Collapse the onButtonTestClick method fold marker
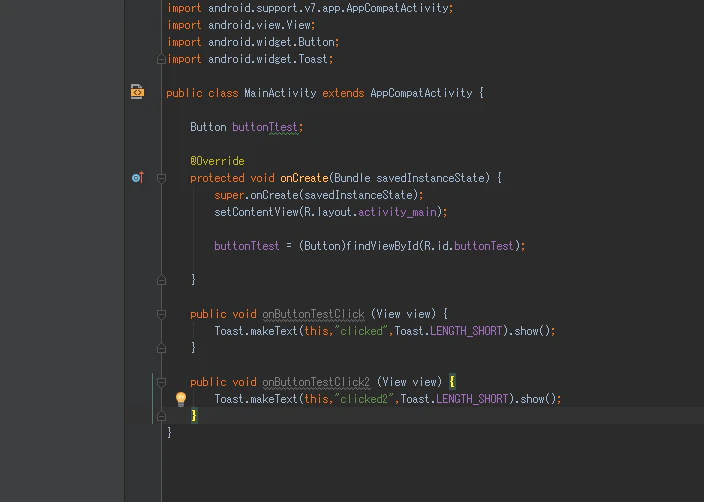This screenshot has height=502, width=704. [161, 314]
